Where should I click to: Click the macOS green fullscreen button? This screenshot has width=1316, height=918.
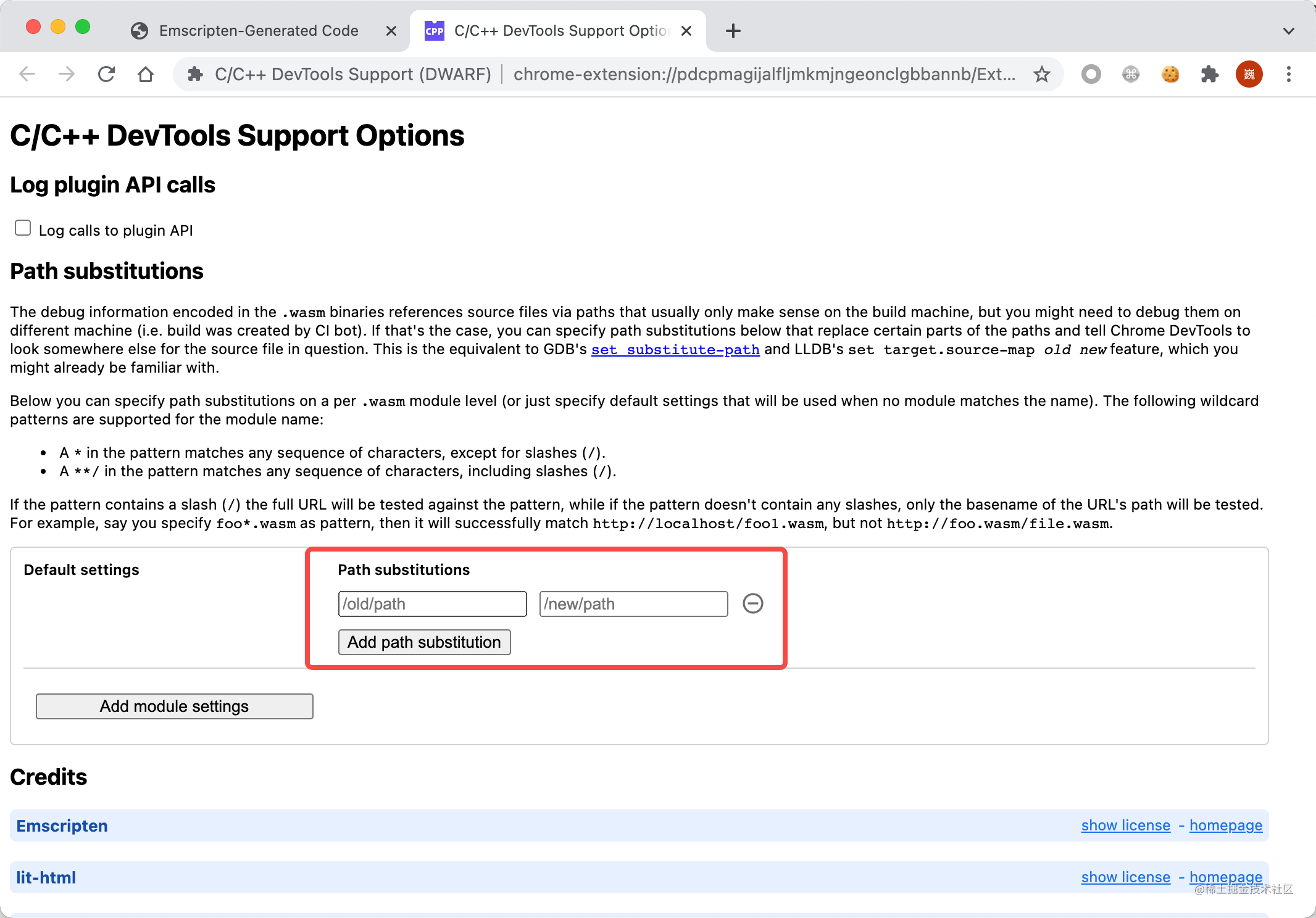point(83,27)
